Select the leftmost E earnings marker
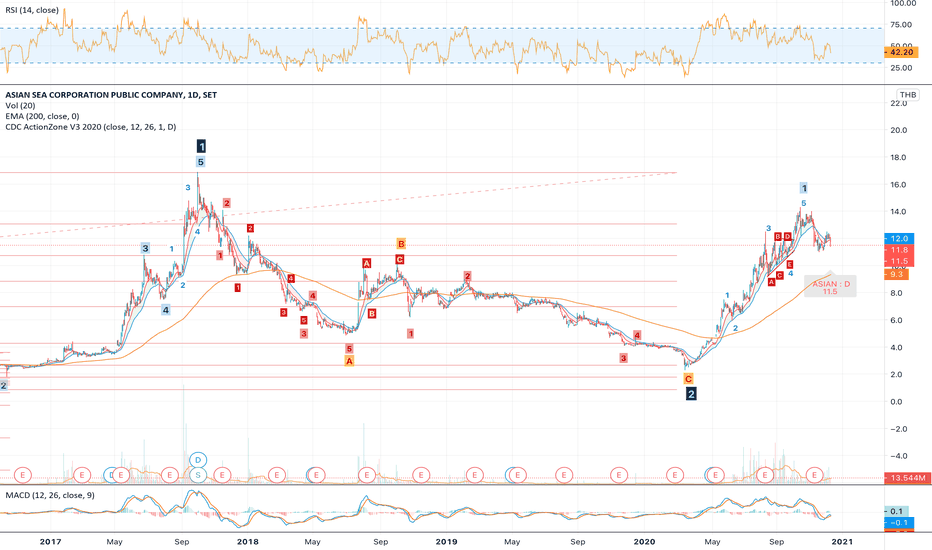Viewport: 932px width, 550px height. (x=23, y=475)
